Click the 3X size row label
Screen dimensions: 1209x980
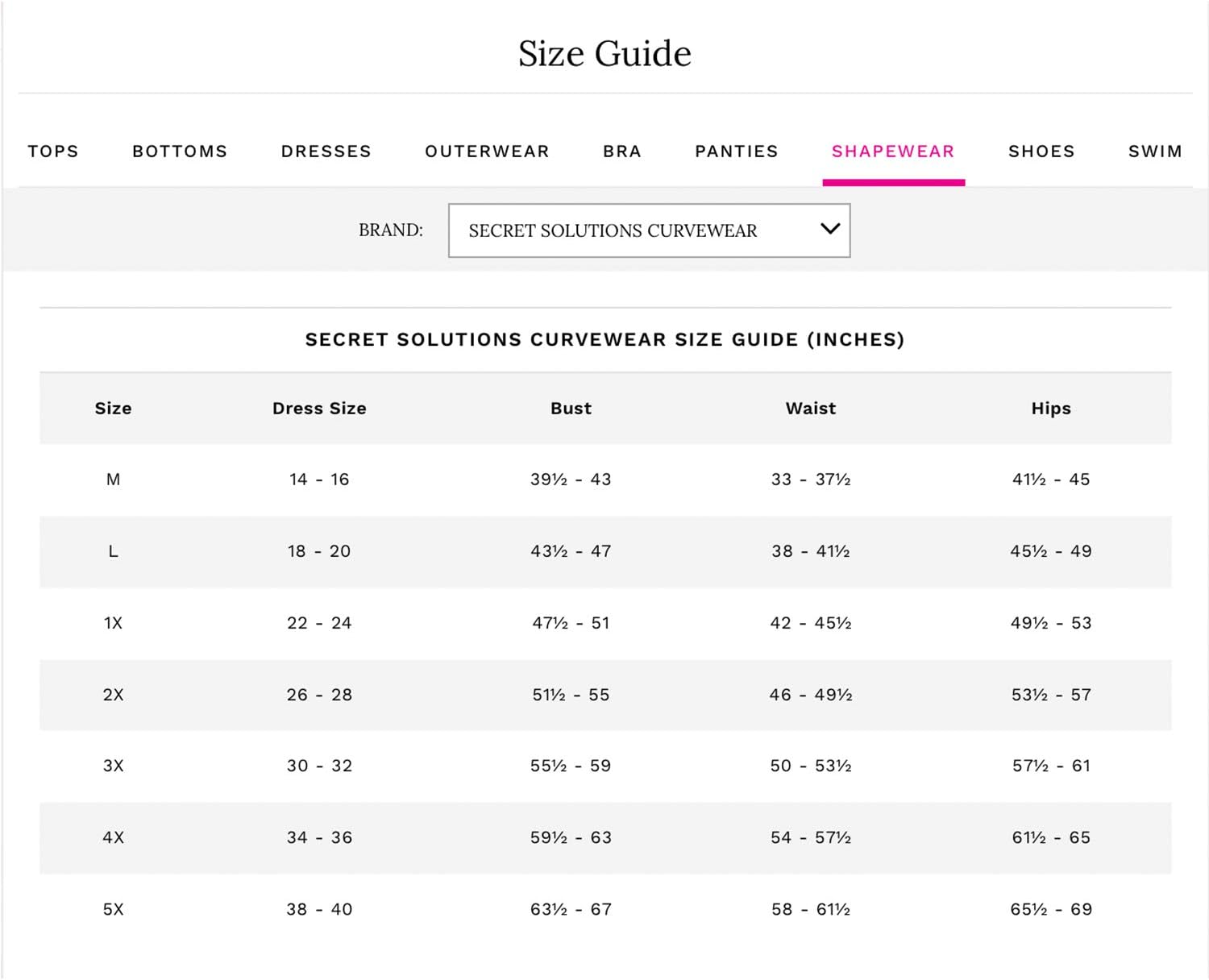[x=113, y=766]
